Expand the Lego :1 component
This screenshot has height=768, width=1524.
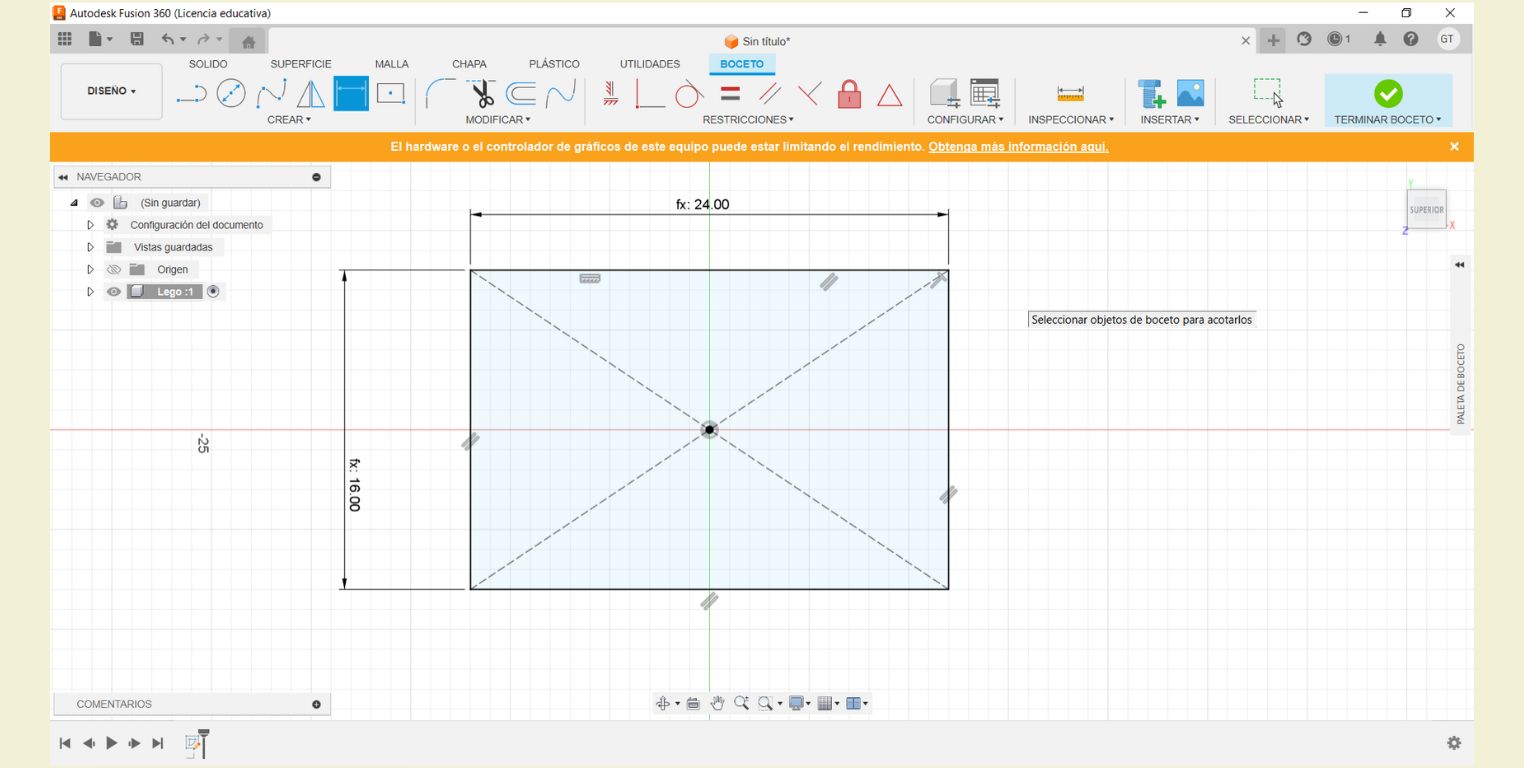click(x=90, y=292)
